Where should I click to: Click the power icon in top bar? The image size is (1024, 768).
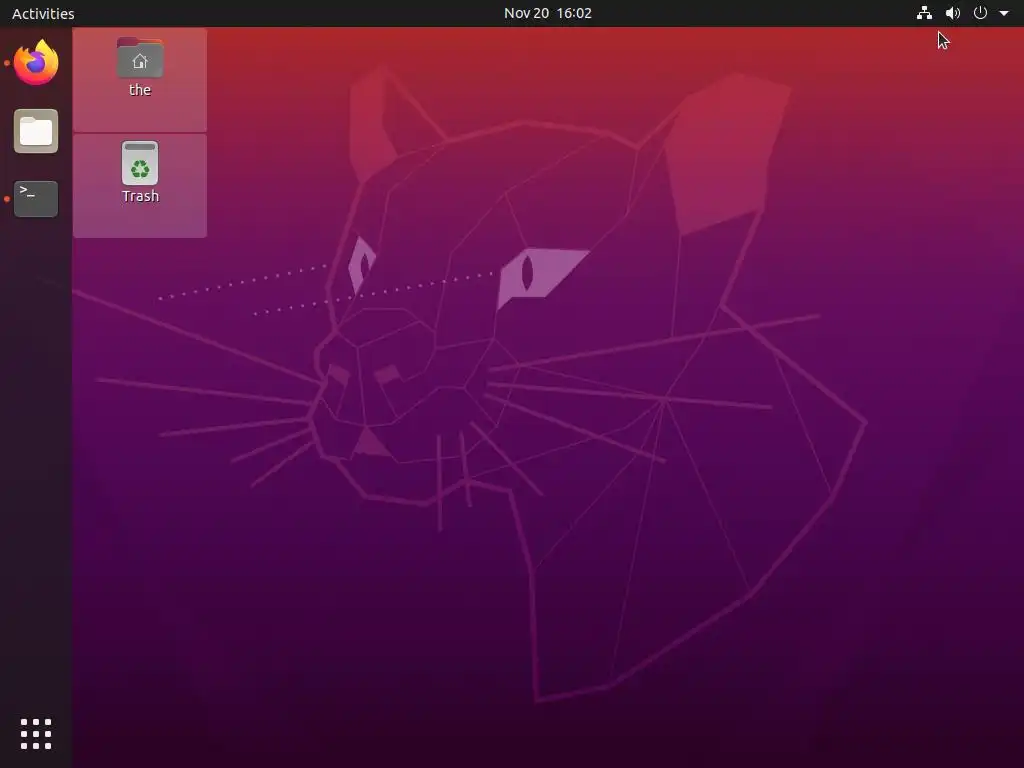click(980, 13)
